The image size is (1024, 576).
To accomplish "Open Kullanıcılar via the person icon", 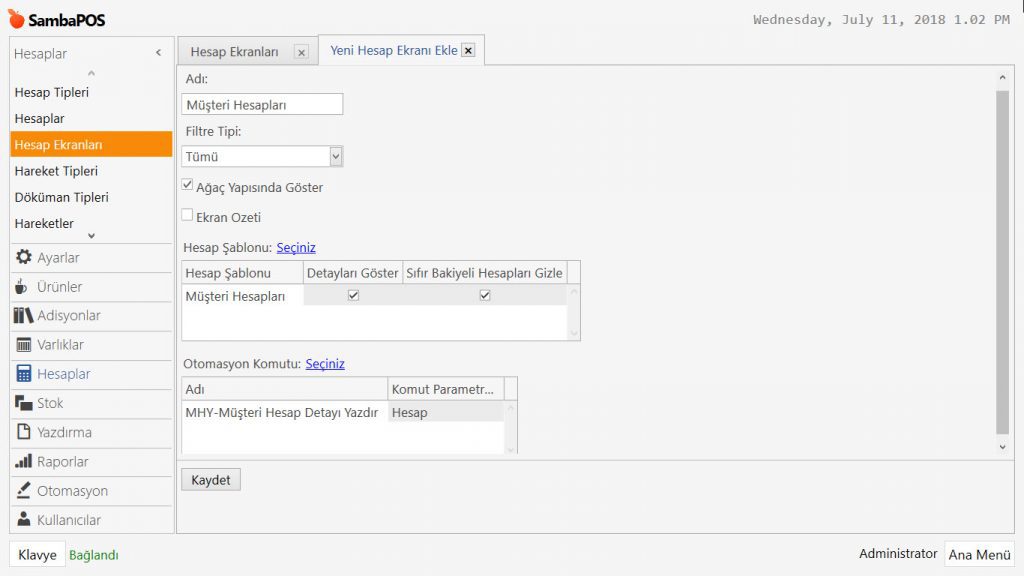I will (x=24, y=520).
